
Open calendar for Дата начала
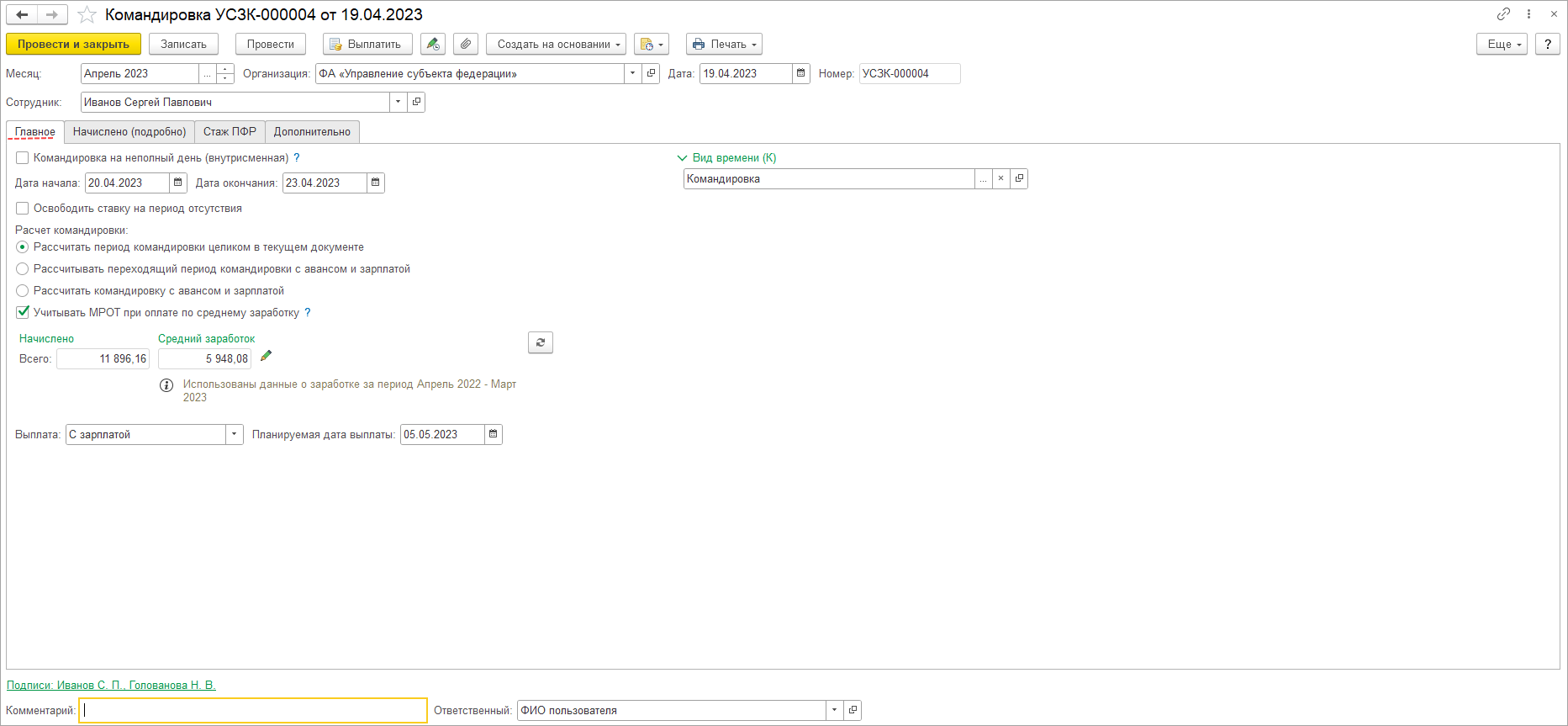178,183
